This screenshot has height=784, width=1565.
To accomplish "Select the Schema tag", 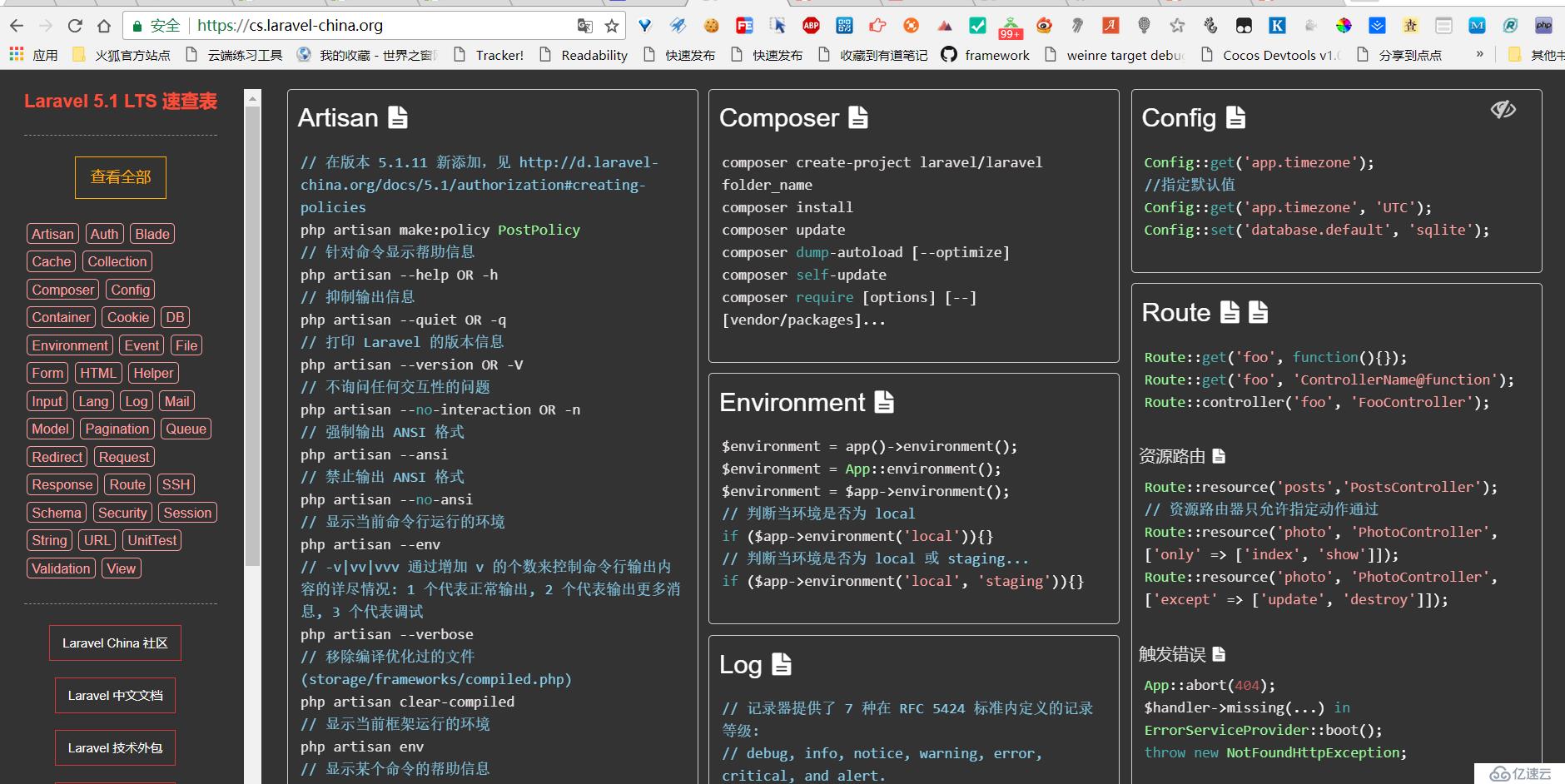I will 57,513.
